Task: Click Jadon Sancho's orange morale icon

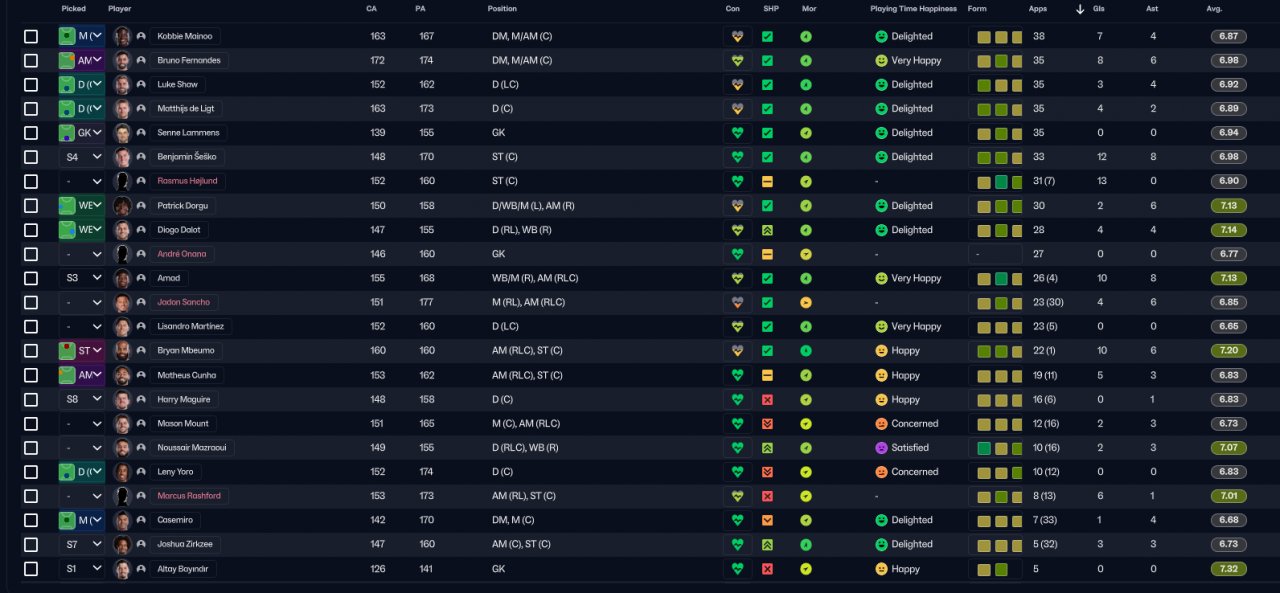Action: coord(806,302)
